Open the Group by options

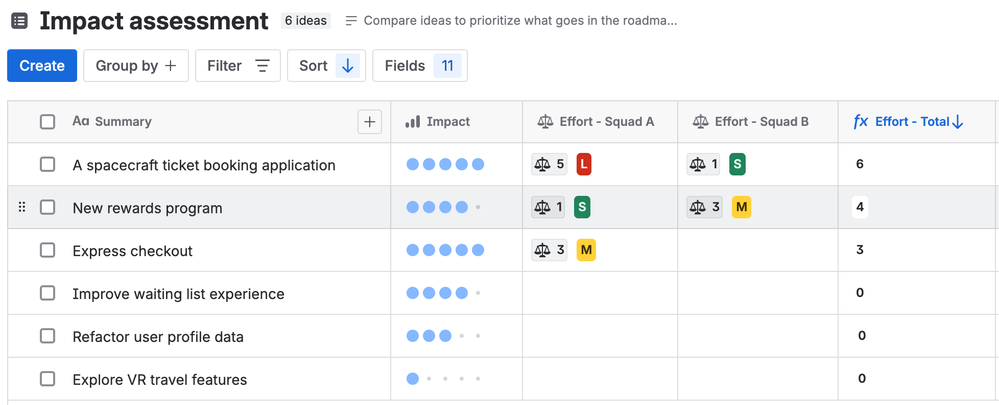pyautogui.click(x=136, y=66)
